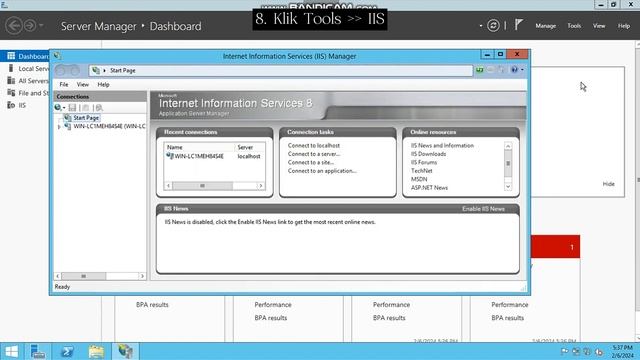Open the Manage menu in Server Manager

(x=545, y=26)
